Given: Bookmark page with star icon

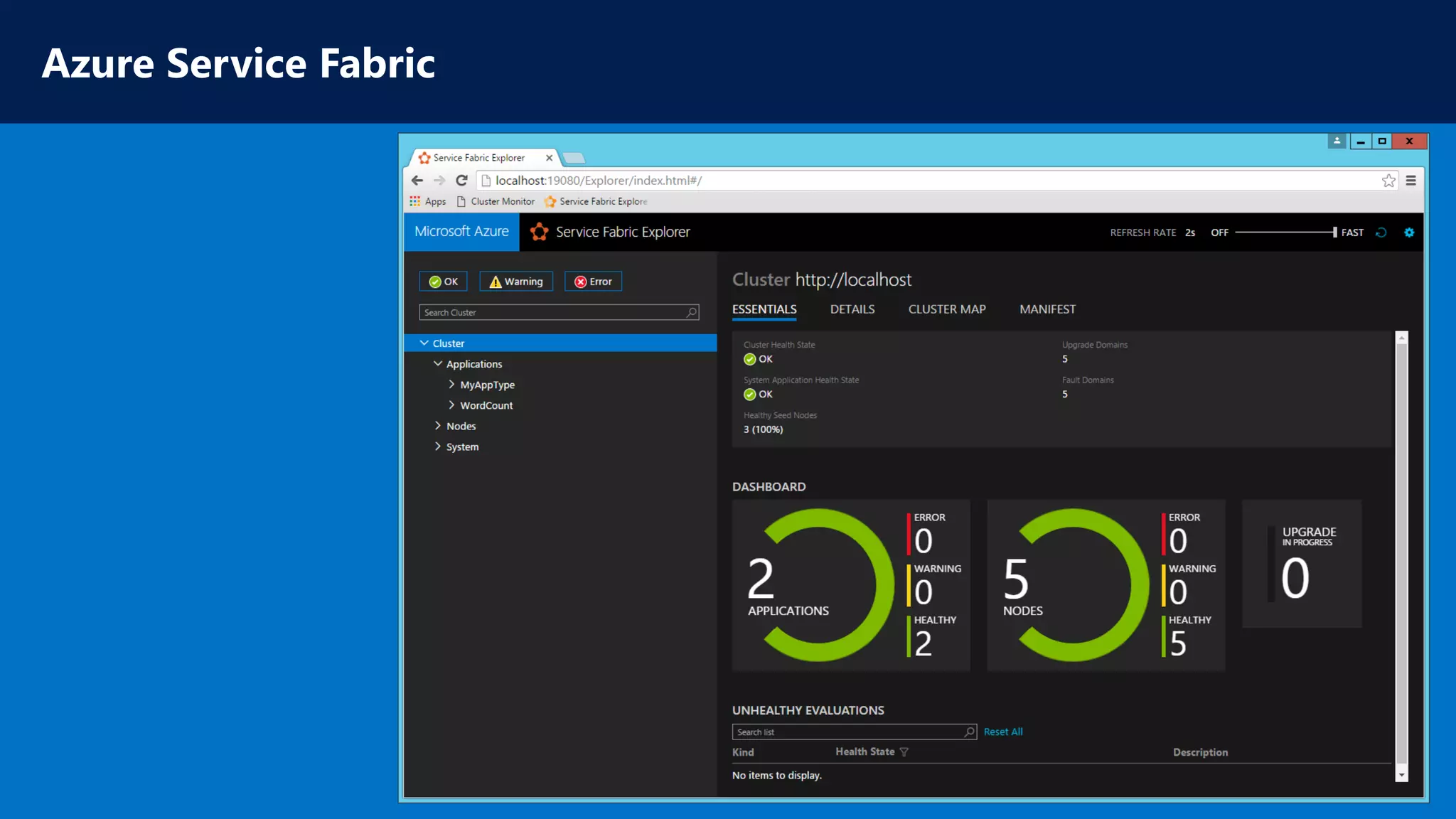Looking at the screenshot, I should tap(1388, 181).
